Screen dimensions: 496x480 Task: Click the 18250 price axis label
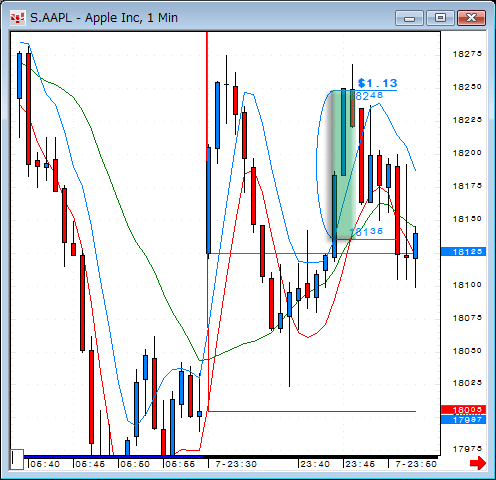(x=467, y=87)
